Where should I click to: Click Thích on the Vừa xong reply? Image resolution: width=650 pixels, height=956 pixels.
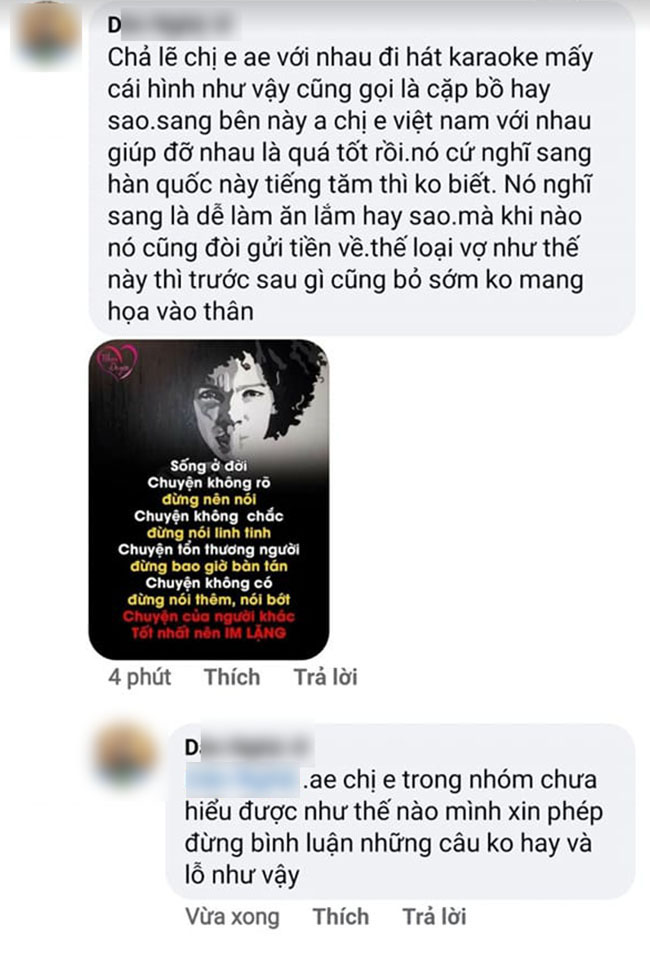[x=341, y=917]
